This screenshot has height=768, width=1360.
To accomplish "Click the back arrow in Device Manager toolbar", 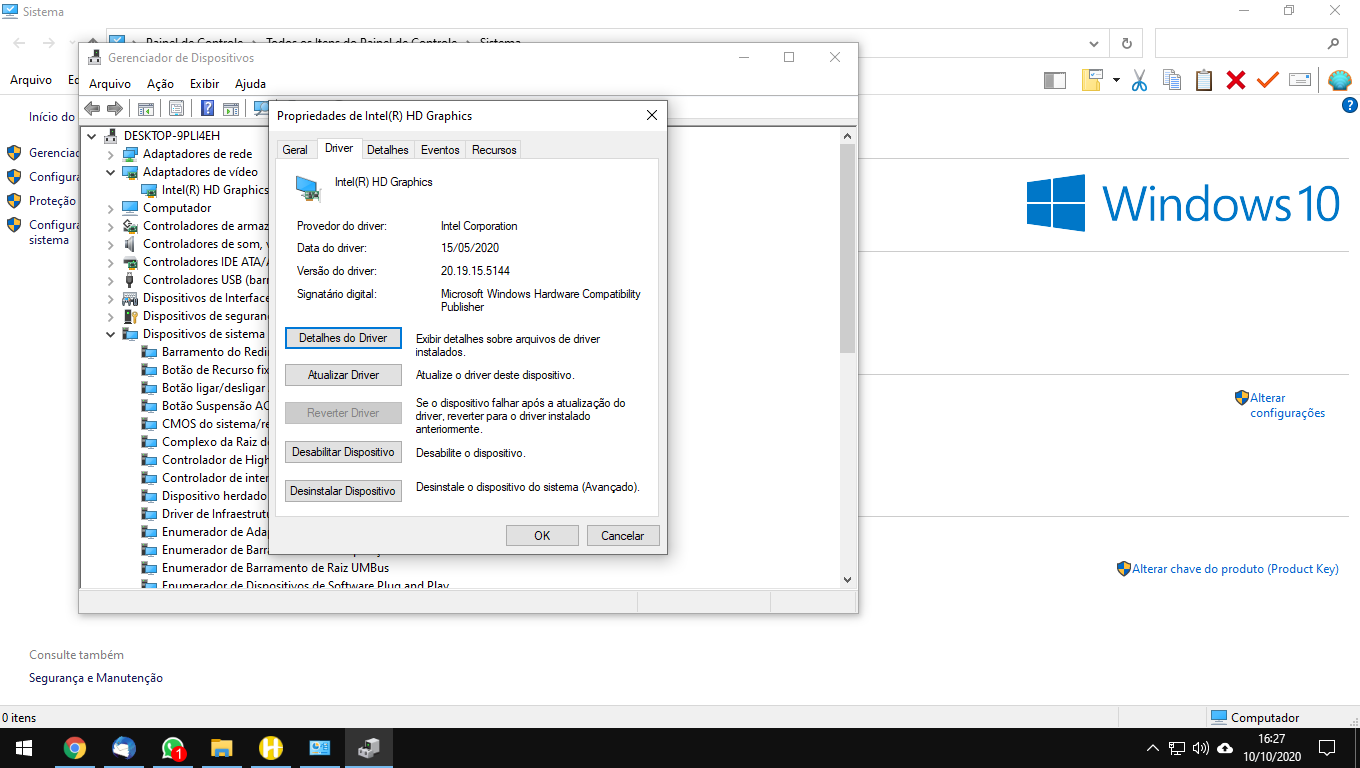I will 93,108.
